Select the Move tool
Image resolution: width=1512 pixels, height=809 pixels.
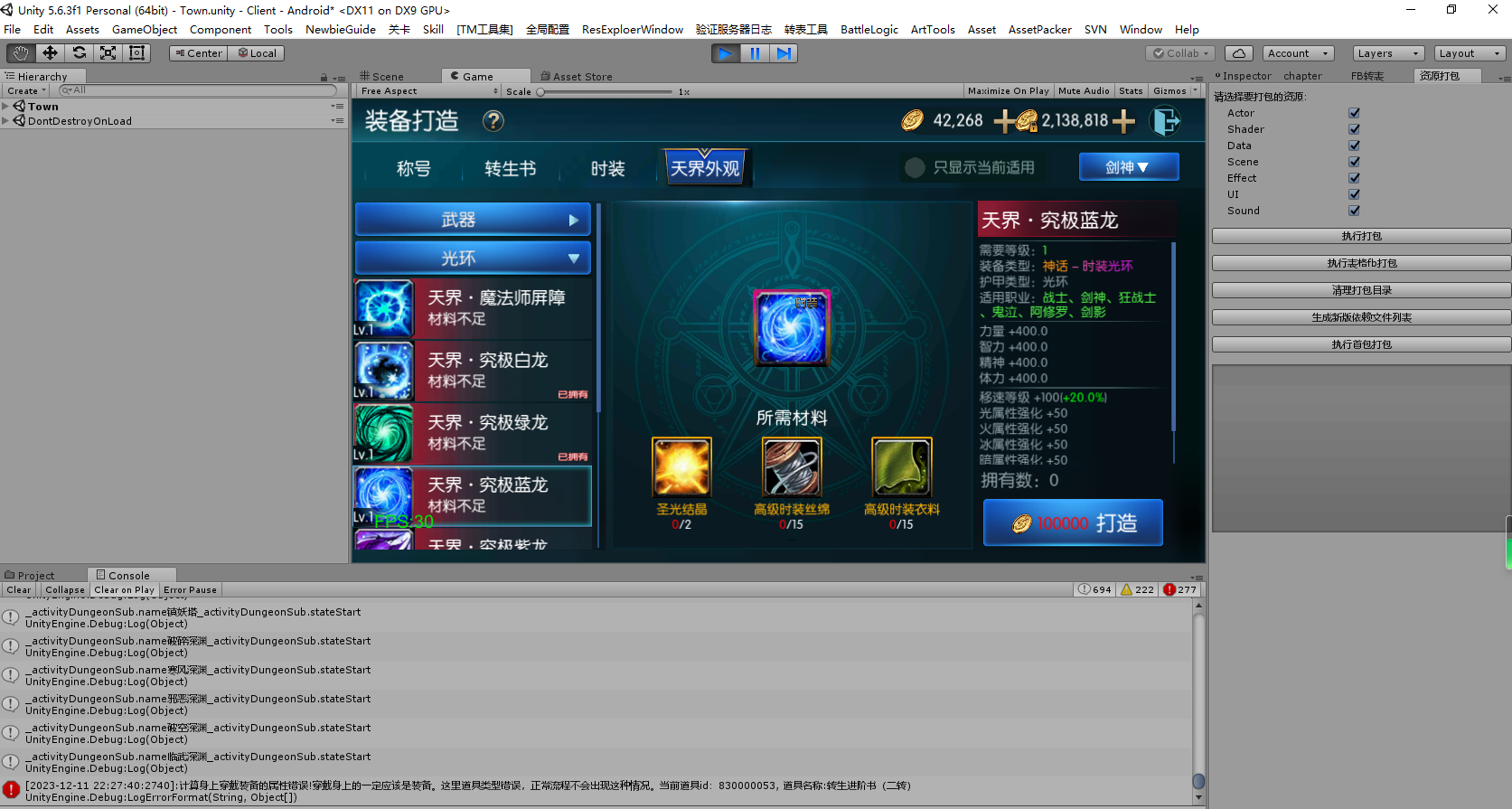[x=50, y=53]
